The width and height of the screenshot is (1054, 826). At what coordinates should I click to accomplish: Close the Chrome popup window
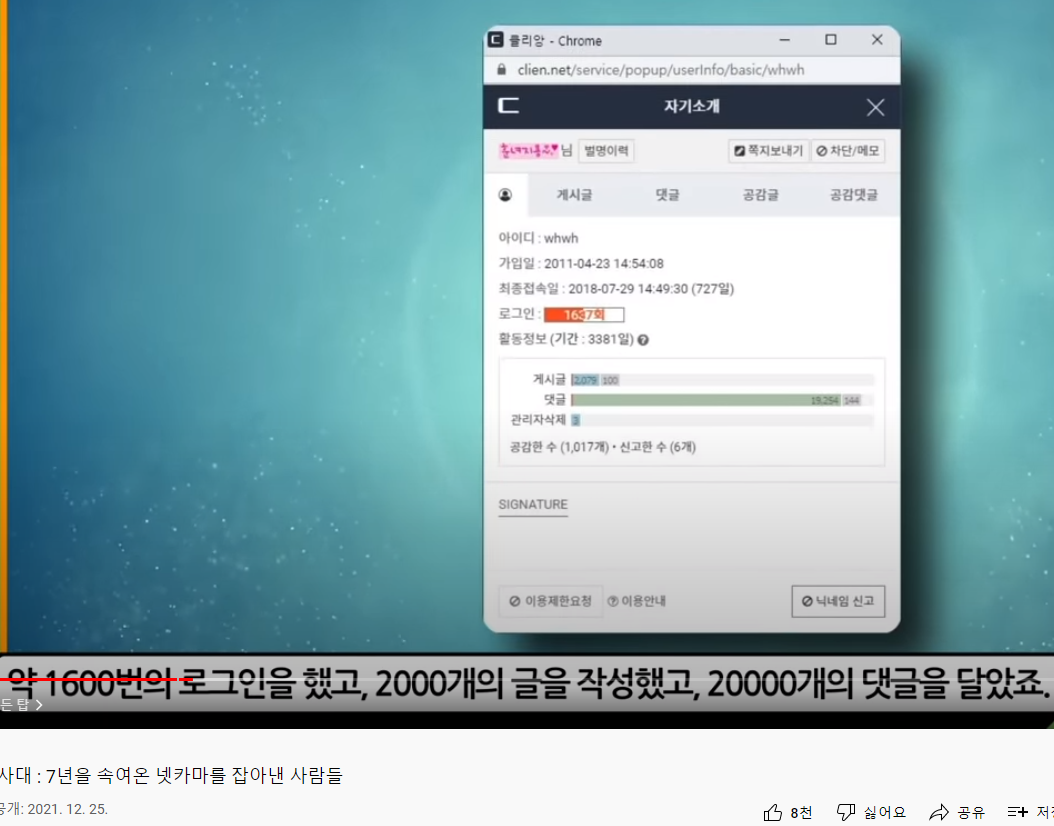click(877, 40)
